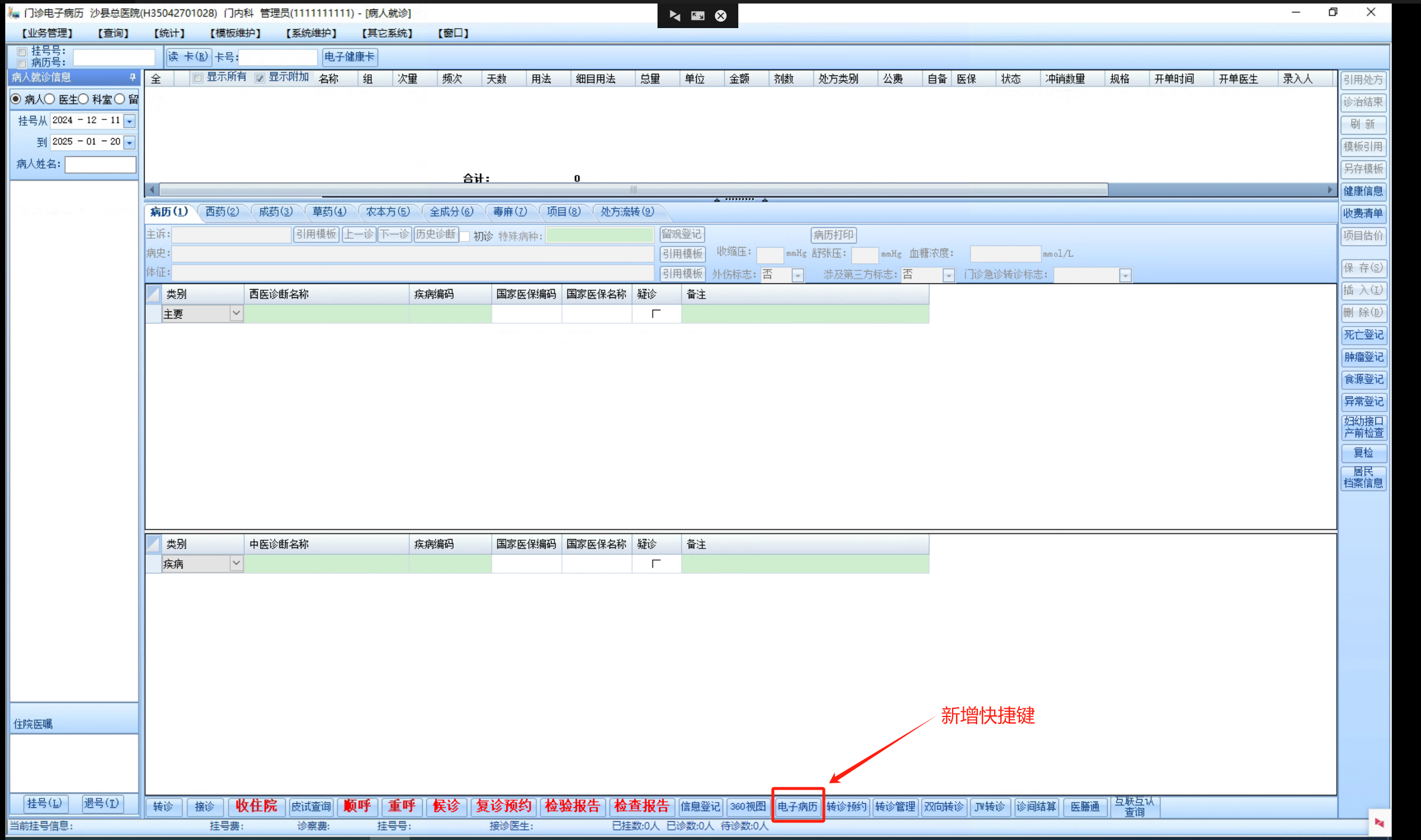Uncheck the 显示附加 checkbox
Image resolution: width=1421 pixels, height=840 pixels.
pos(259,78)
